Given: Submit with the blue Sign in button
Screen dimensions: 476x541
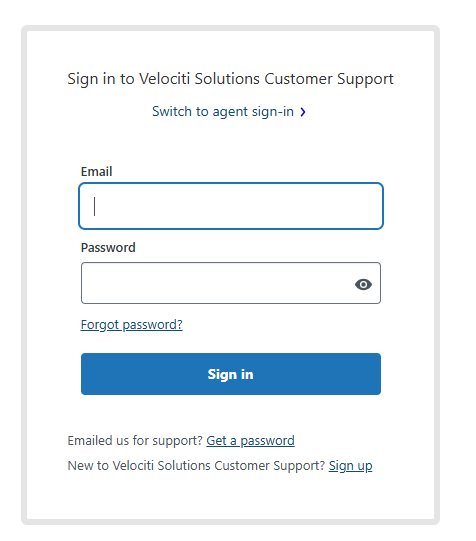Looking at the screenshot, I should pos(231,374).
